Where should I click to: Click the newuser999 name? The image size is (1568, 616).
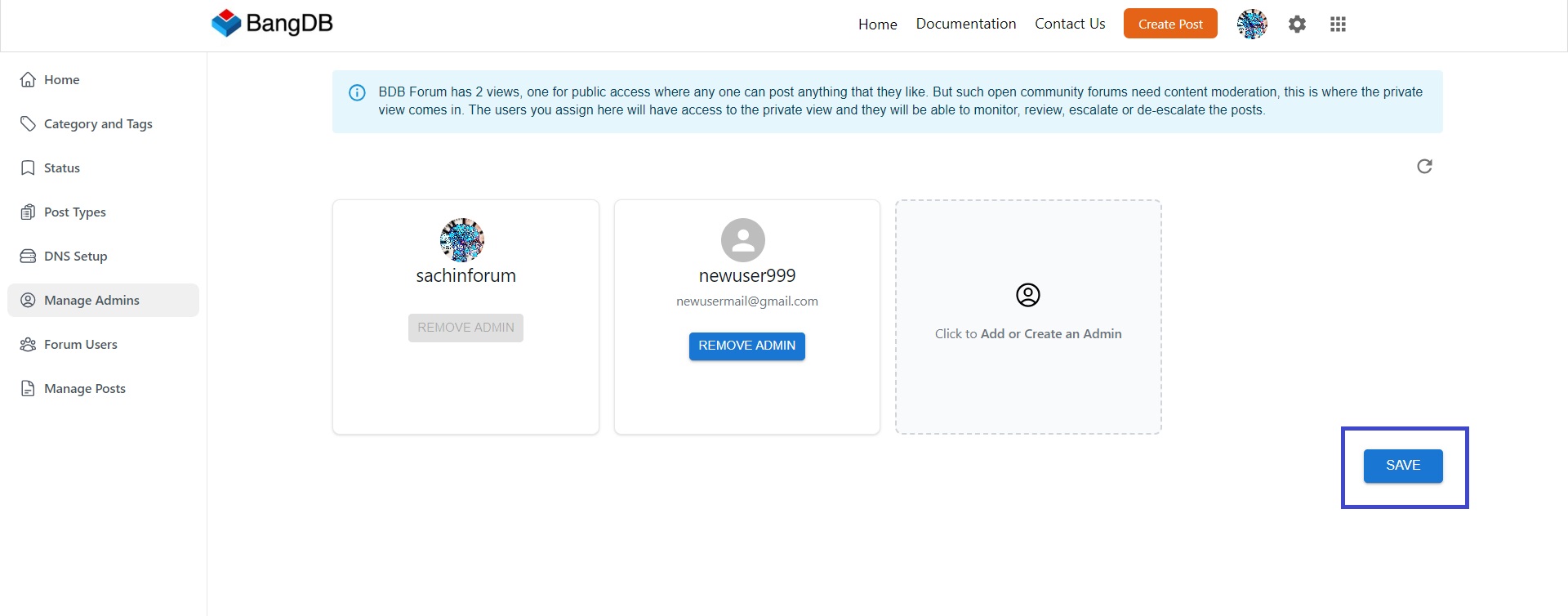747,276
